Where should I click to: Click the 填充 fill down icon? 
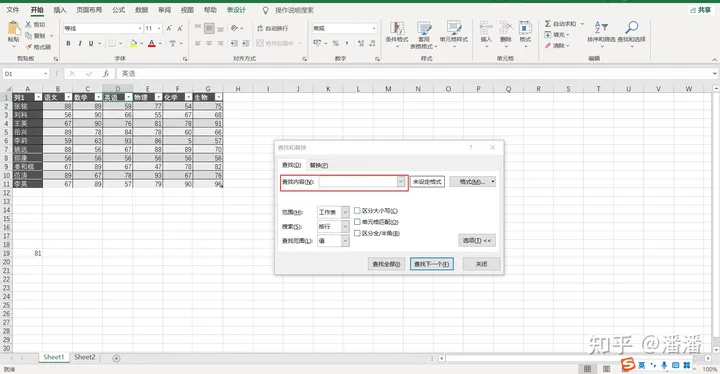click(x=548, y=34)
